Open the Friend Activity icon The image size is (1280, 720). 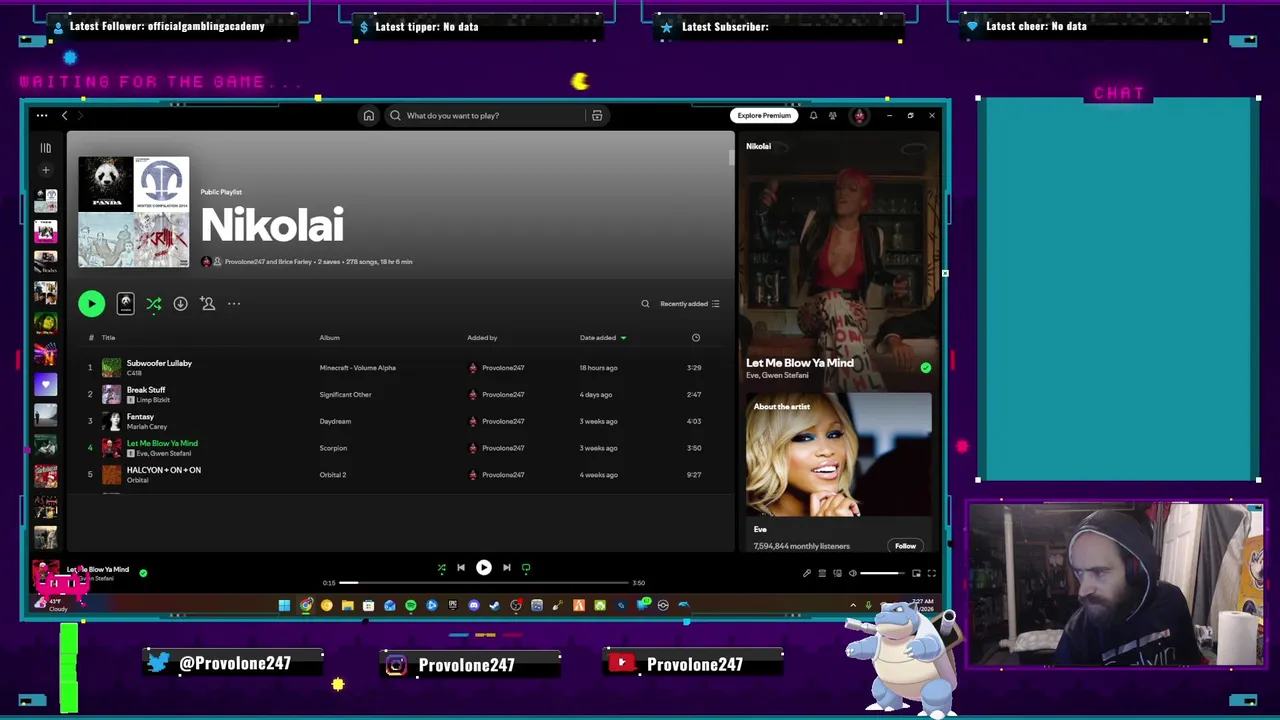tap(833, 116)
